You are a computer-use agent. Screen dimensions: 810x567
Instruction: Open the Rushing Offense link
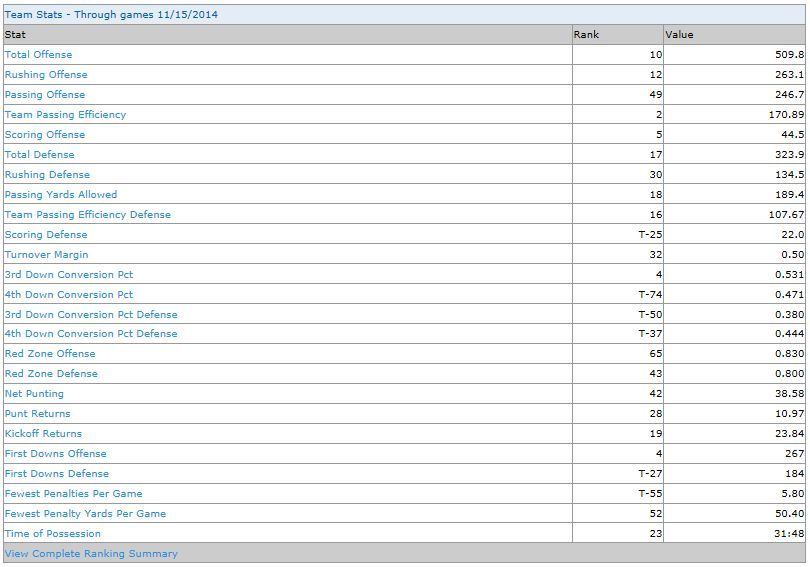click(x=46, y=75)
